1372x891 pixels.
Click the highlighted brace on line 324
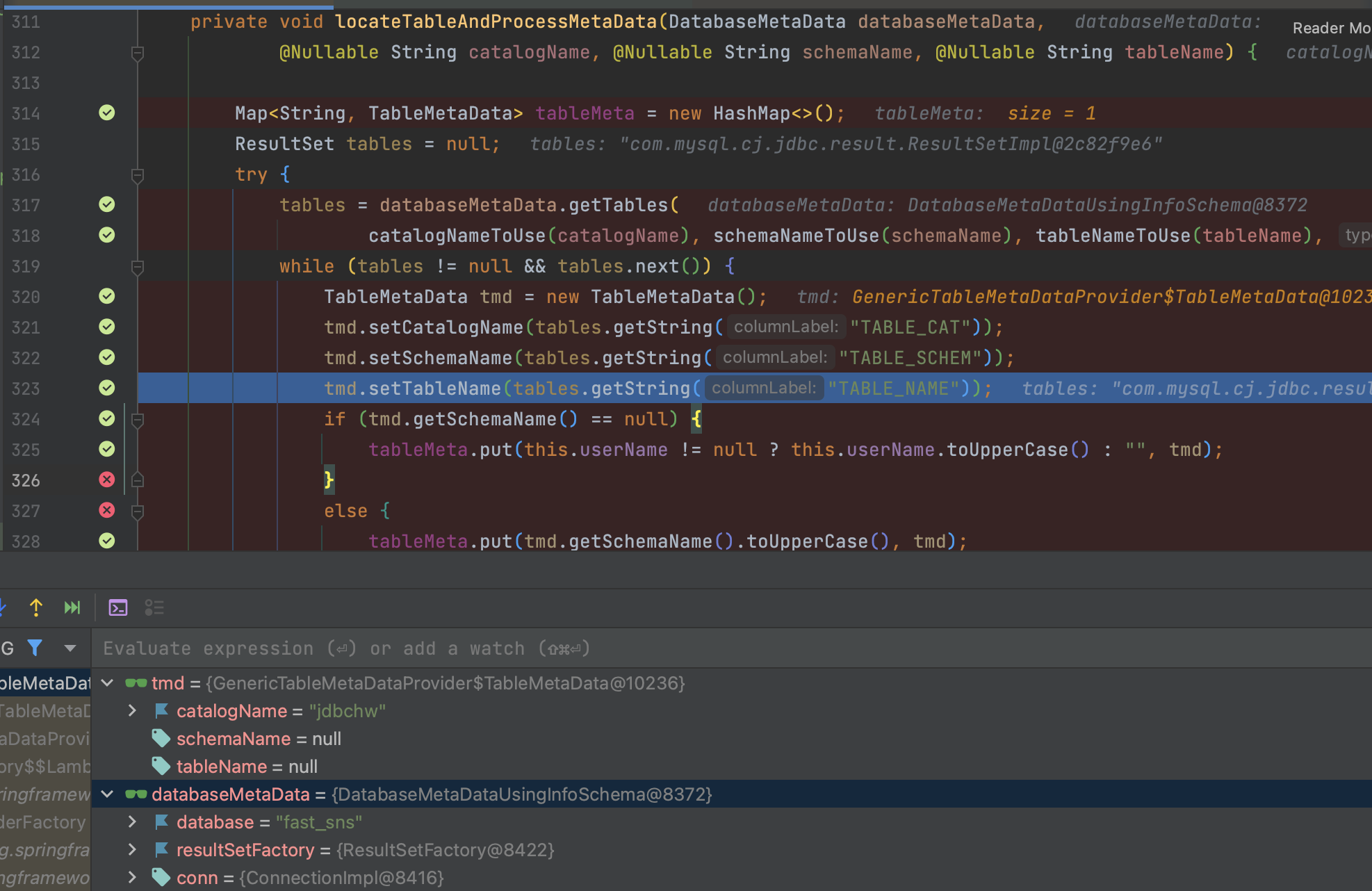[x=696, y=419]
